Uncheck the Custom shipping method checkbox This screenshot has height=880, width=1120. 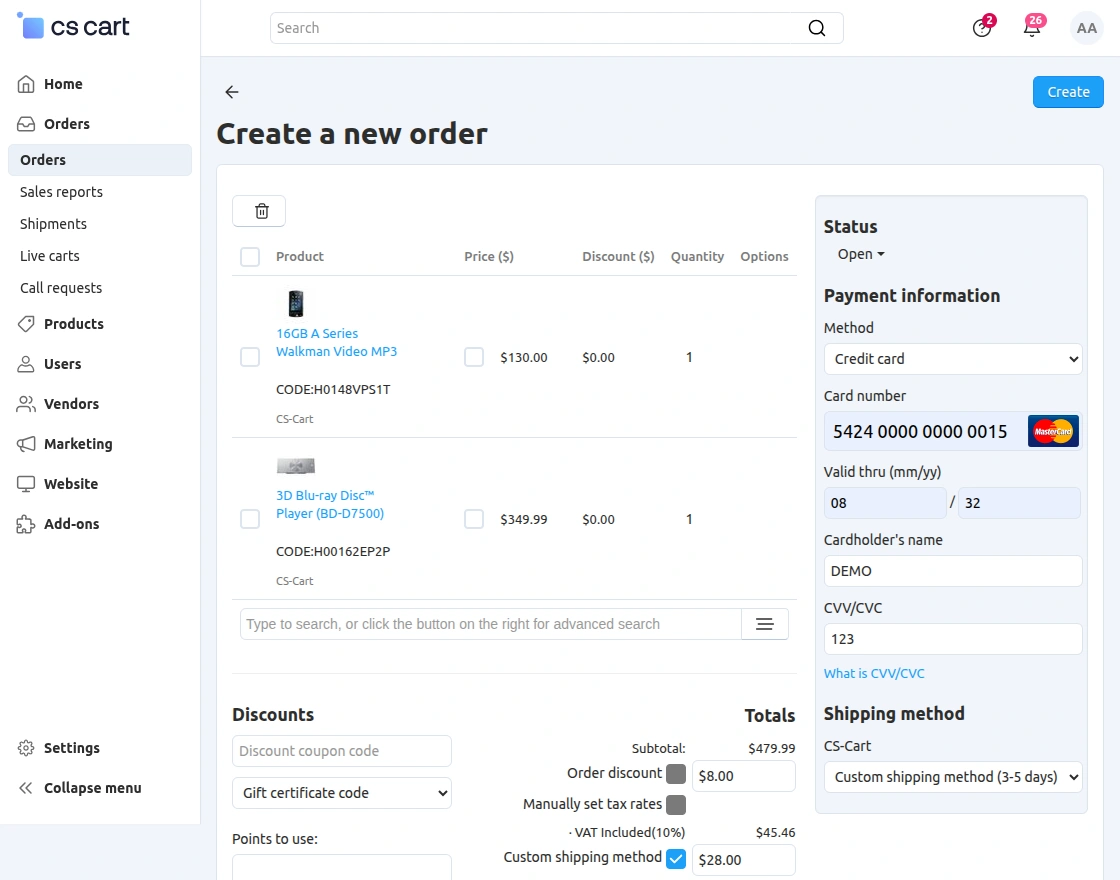coord(676,859)
